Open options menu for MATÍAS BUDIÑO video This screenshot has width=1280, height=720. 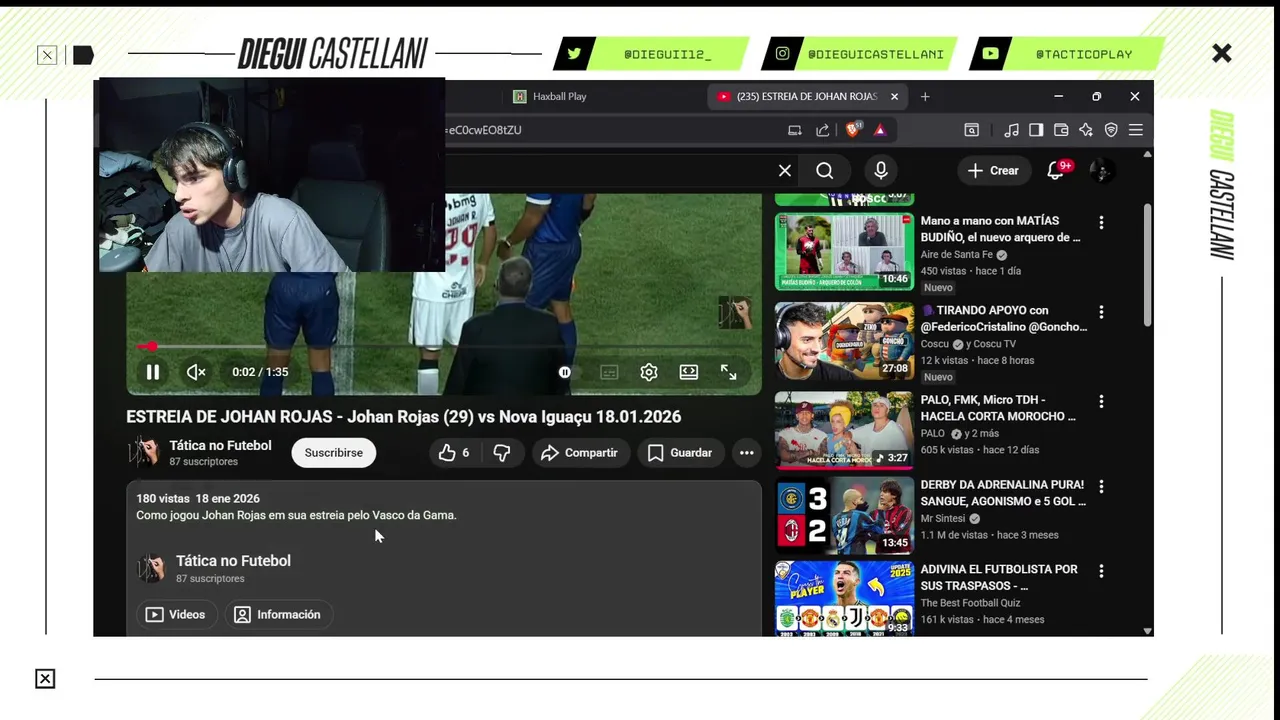pos(1101,223)
